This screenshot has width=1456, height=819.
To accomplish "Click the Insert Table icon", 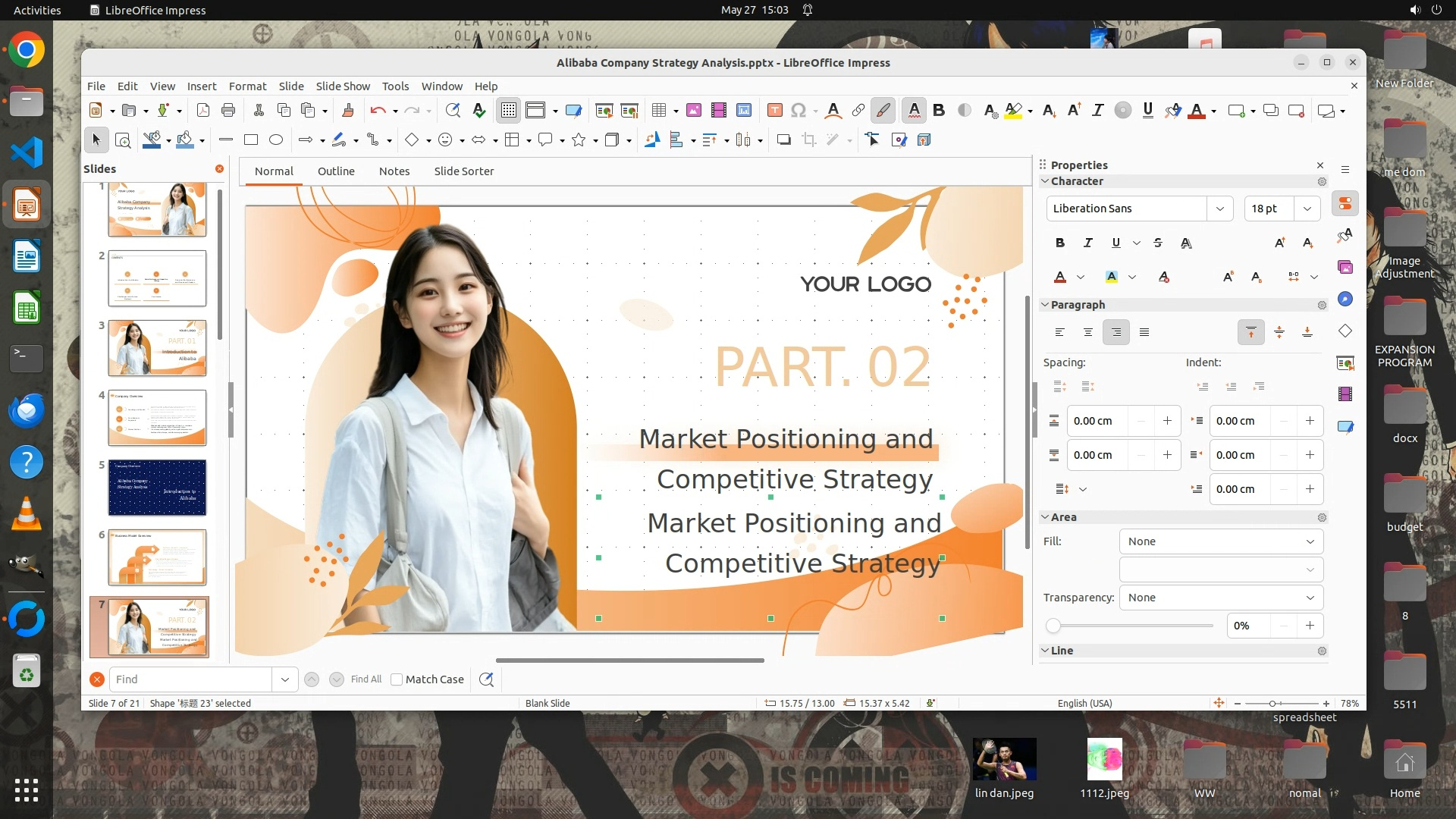I will pyautogui.click(x=658, y=111).
